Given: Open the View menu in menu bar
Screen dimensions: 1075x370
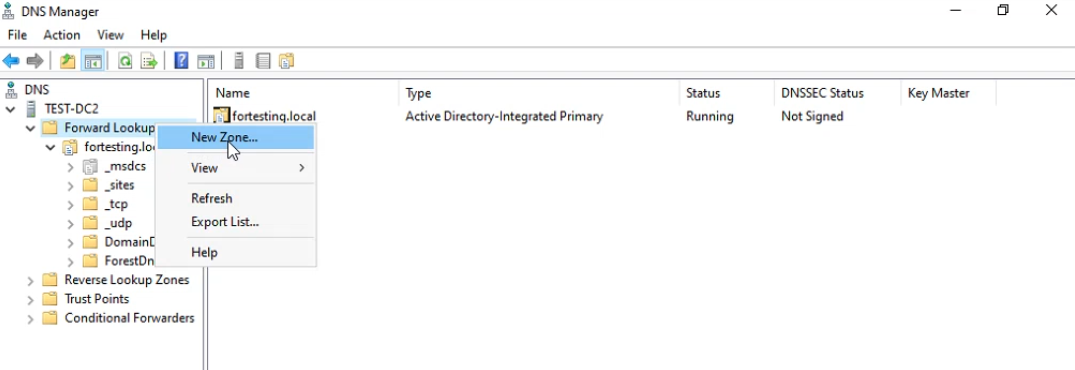Looking at the screenshot, I should [110, 35].
